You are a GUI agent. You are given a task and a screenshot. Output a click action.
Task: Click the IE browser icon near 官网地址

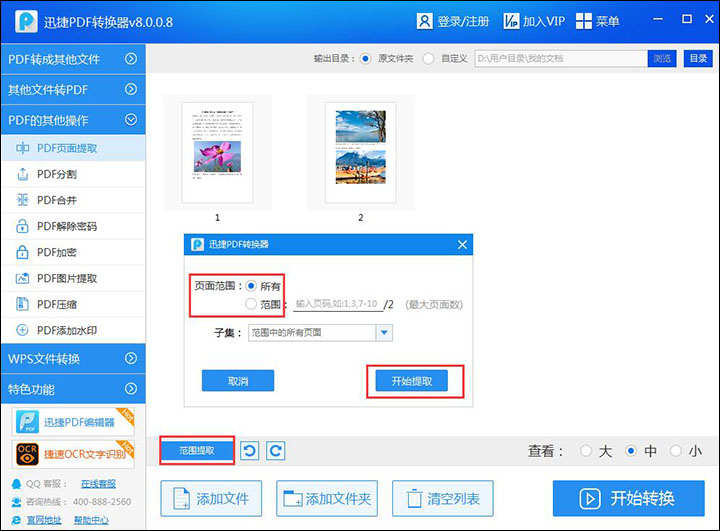pos(17,520)
